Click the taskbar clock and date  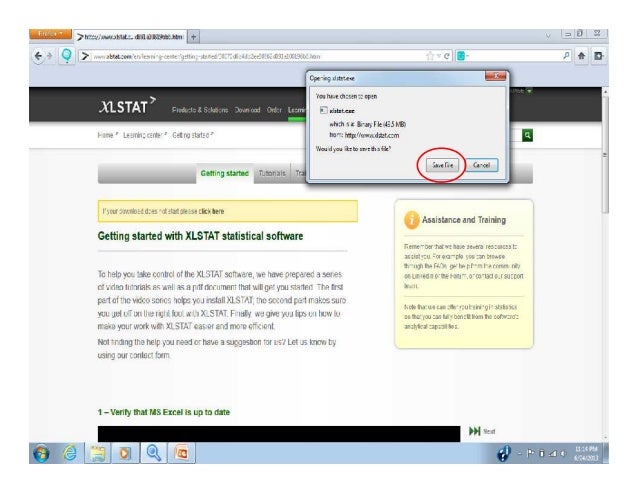point(586,453)
